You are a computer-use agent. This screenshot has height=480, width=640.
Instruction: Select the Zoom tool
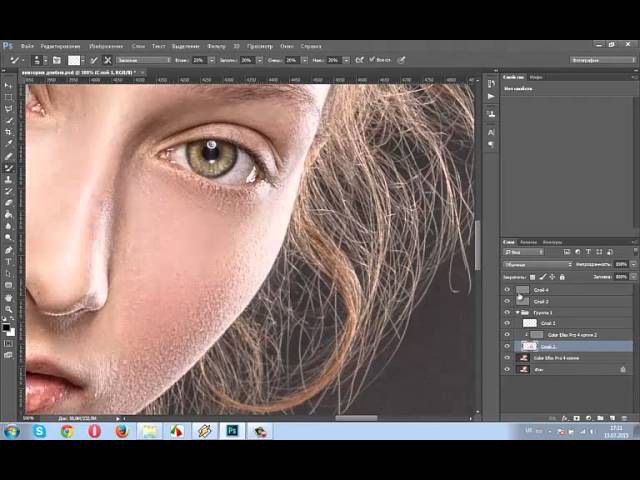(x=9, y=309)
